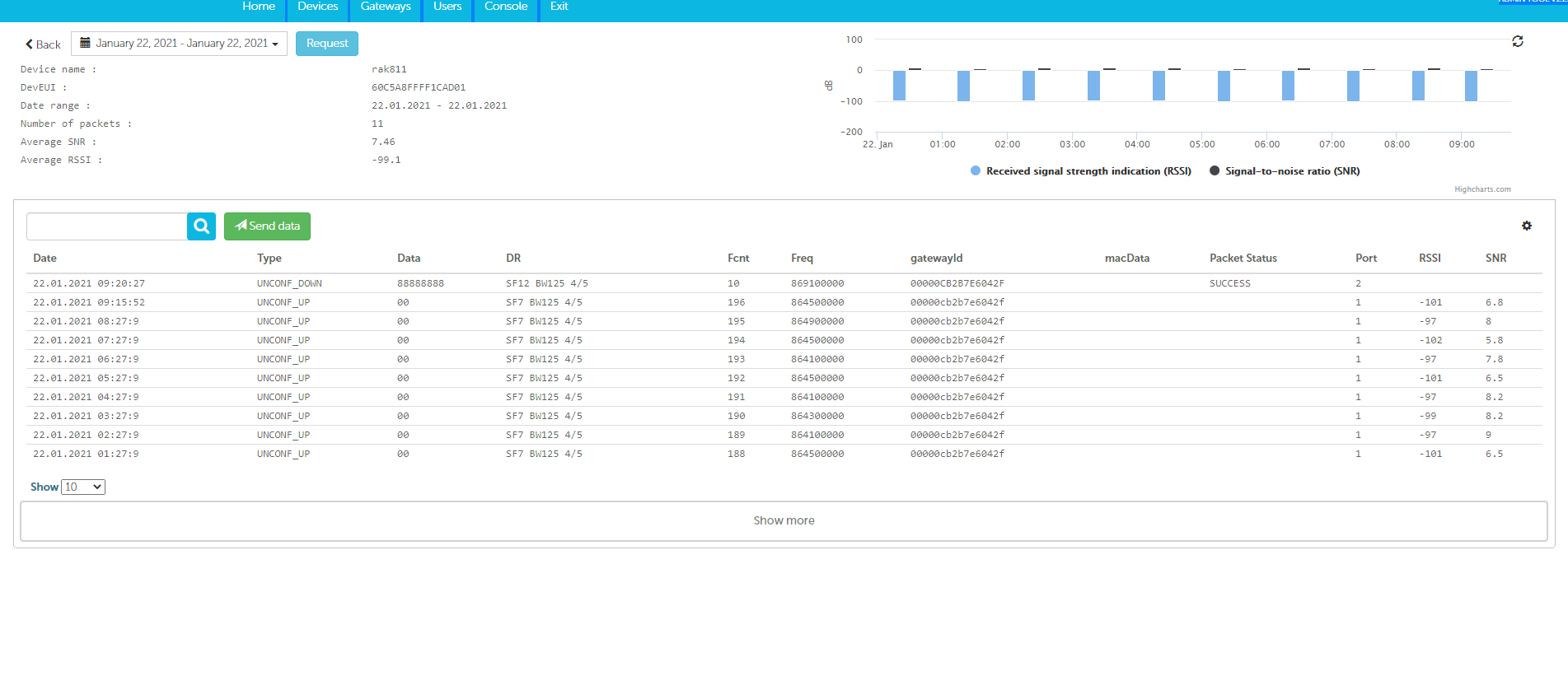Image resolution: width=1568 pixels, height=676 pixels.
Task: Go back using Back arrow
Action: point(43,44)
